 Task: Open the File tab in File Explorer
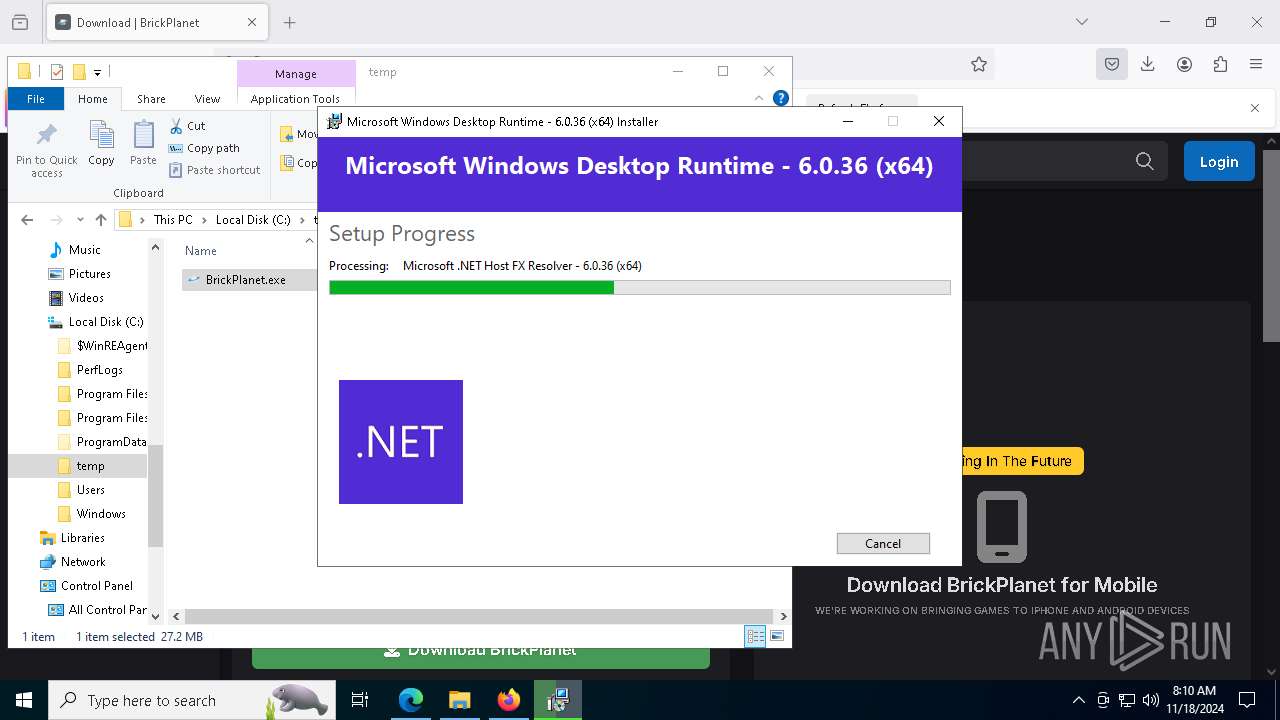[x=36, y=99]
